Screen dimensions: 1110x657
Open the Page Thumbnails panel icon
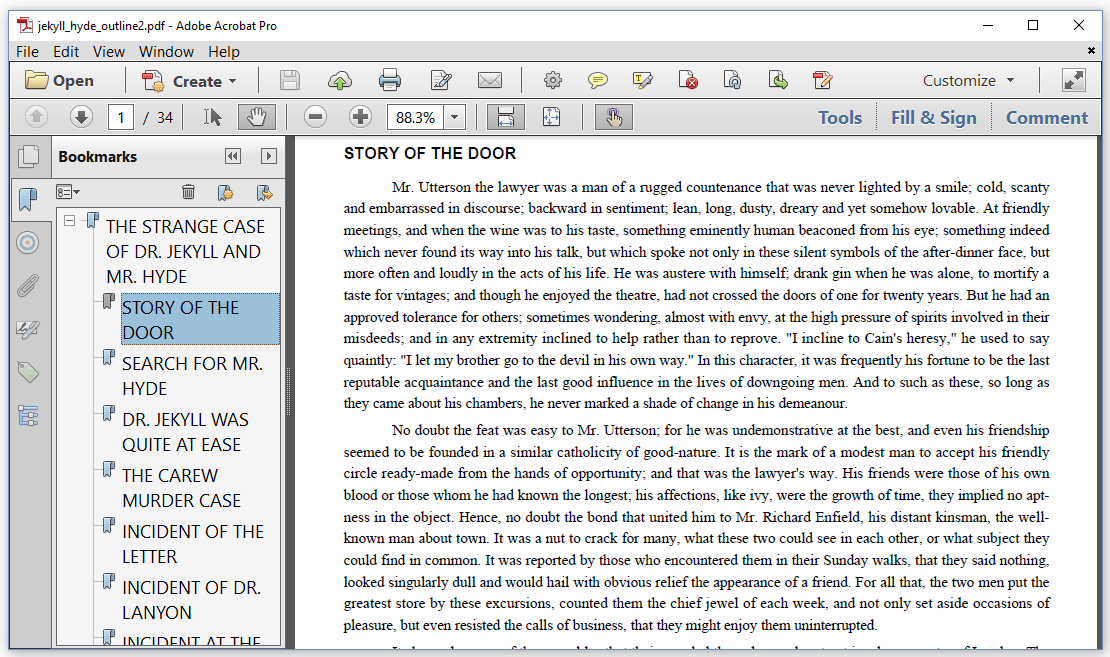(28, 156)
